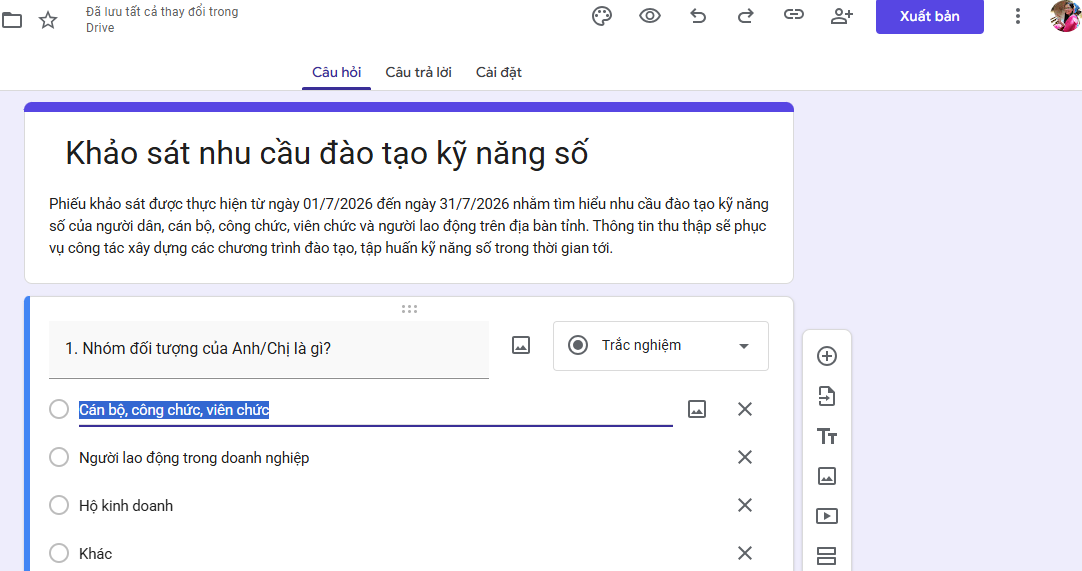
Task: Open the theme customization palette icon
Action: [602, 16]
